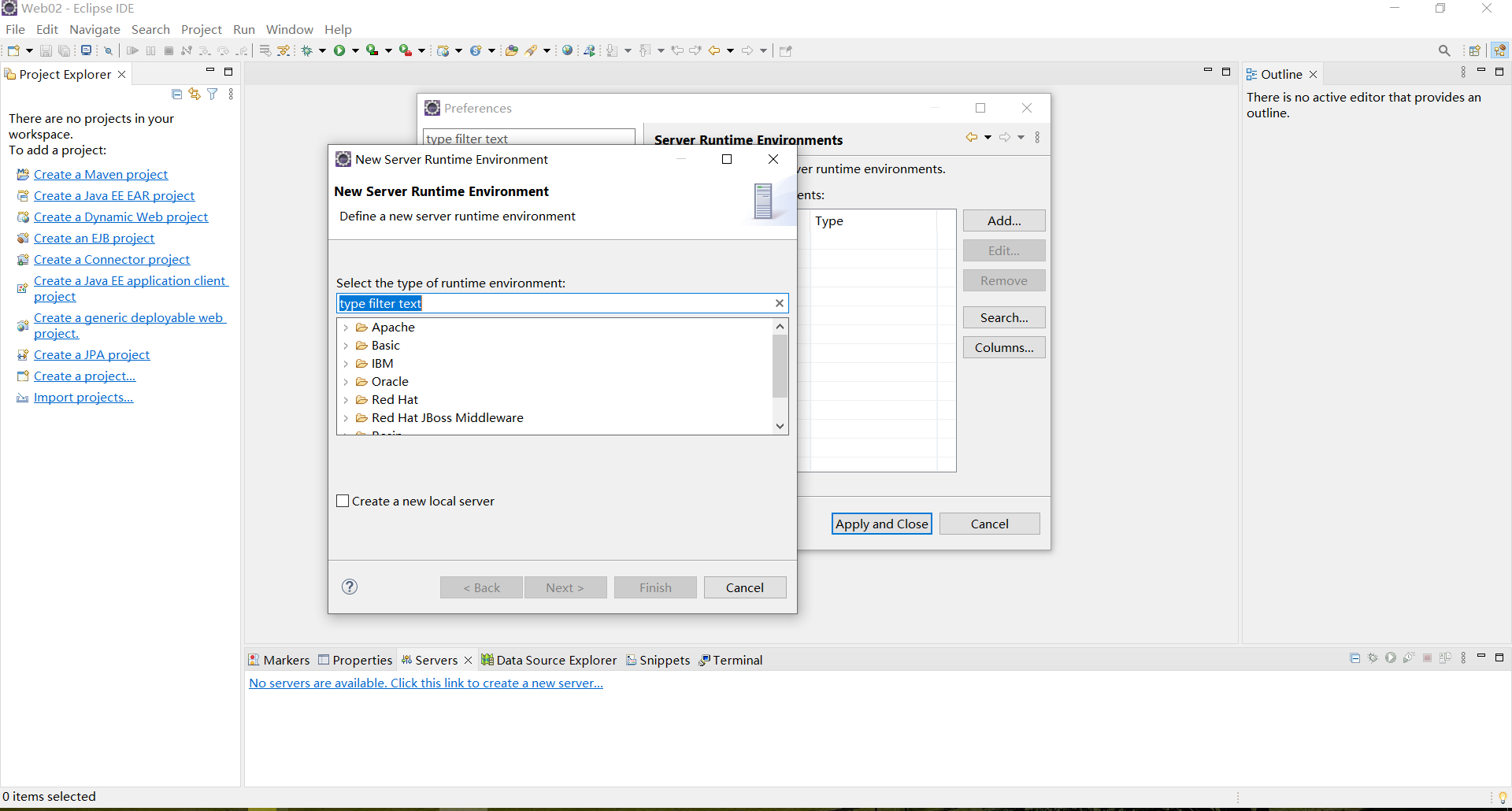Viewport: 1512px width, 811px height.
Task: Click the Debug bug toolbar icon
Action: (307, 50)
